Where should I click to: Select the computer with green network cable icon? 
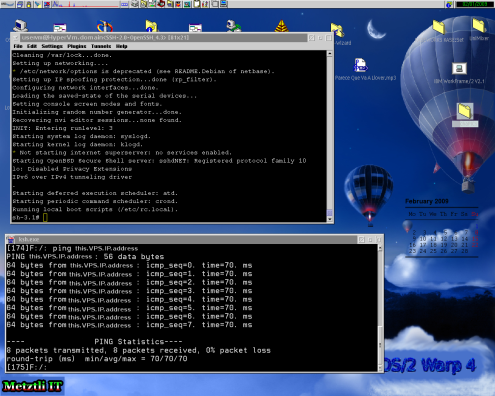point(233,26)
